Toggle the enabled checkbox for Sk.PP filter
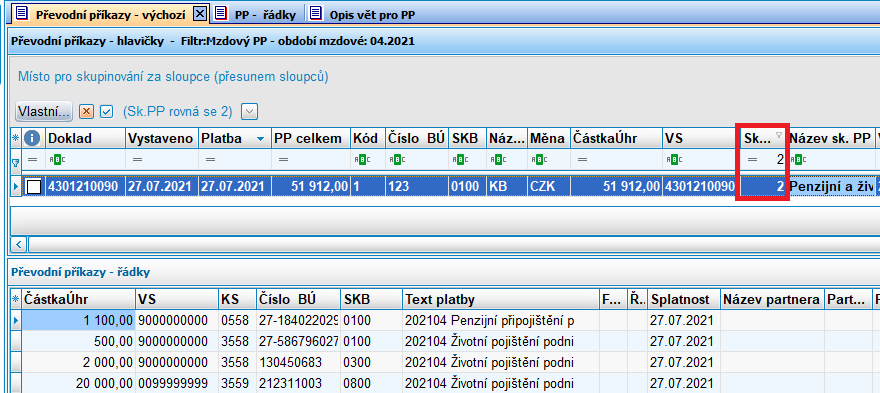This screenshot has height=393, width=880. [x=107, y=112]
